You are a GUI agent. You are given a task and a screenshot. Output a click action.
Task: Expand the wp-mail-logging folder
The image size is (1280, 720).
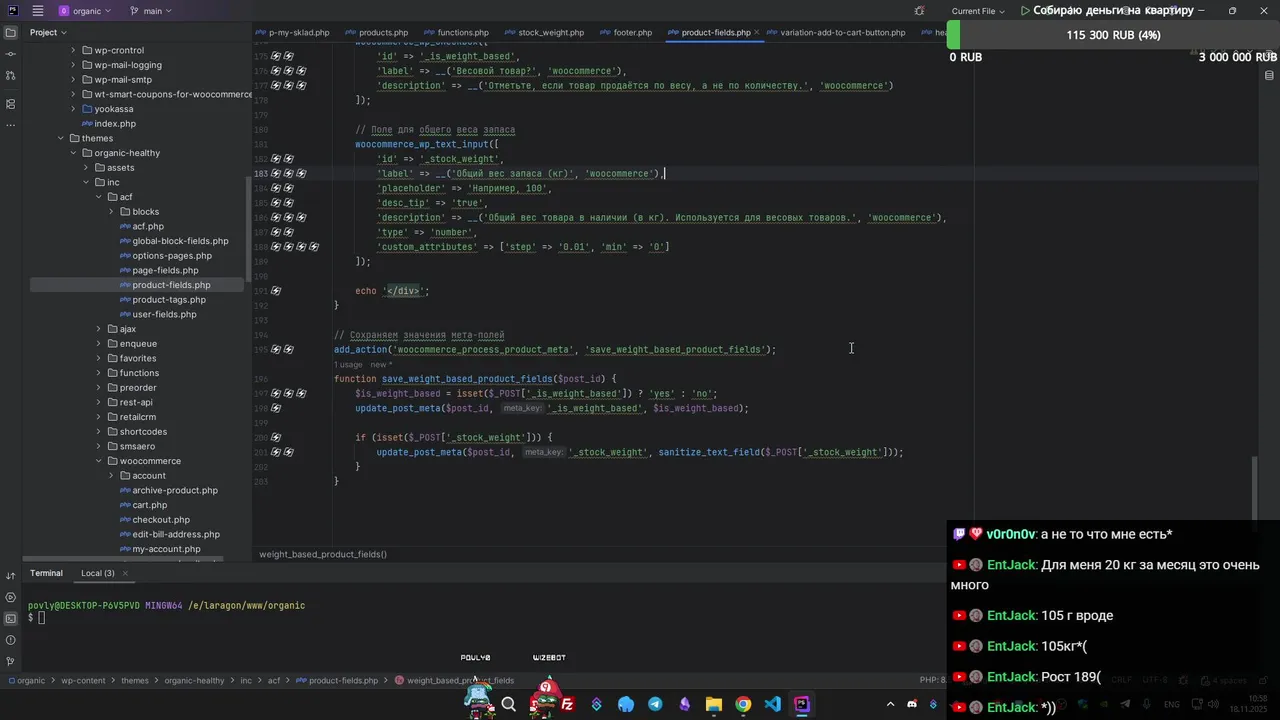click(73, 65)
